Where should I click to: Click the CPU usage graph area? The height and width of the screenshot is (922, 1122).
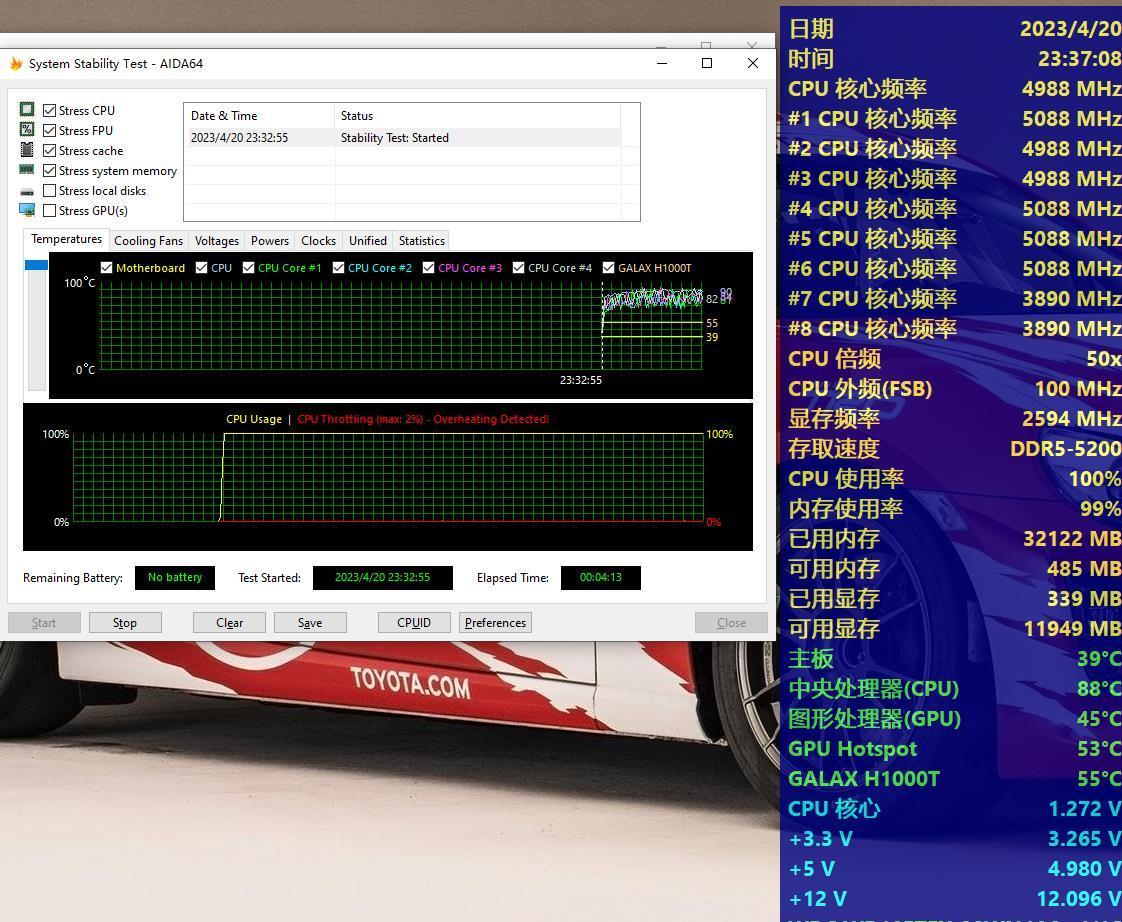389,477
